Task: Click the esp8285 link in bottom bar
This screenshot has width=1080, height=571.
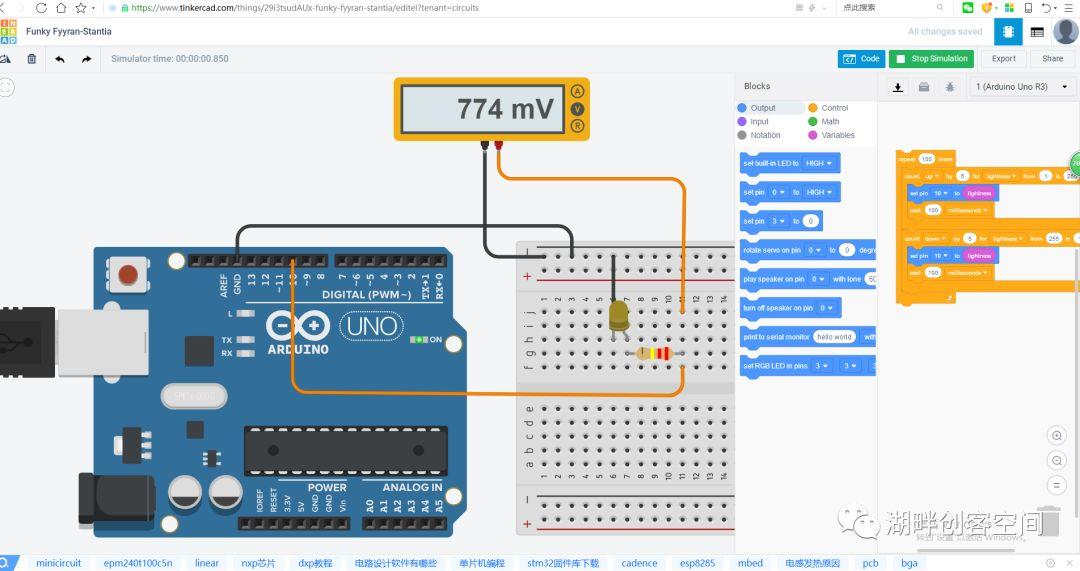Action: [x=697, y=563]
